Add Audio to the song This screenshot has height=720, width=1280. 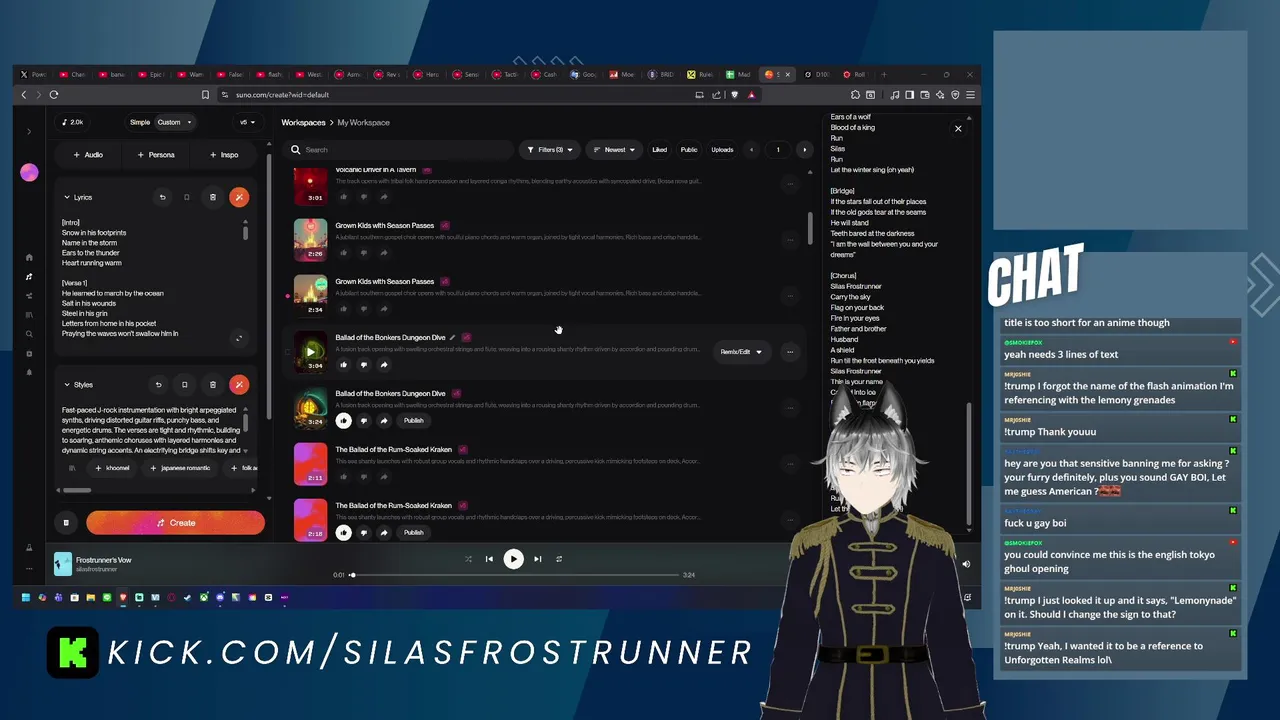[x=88, y=155]
